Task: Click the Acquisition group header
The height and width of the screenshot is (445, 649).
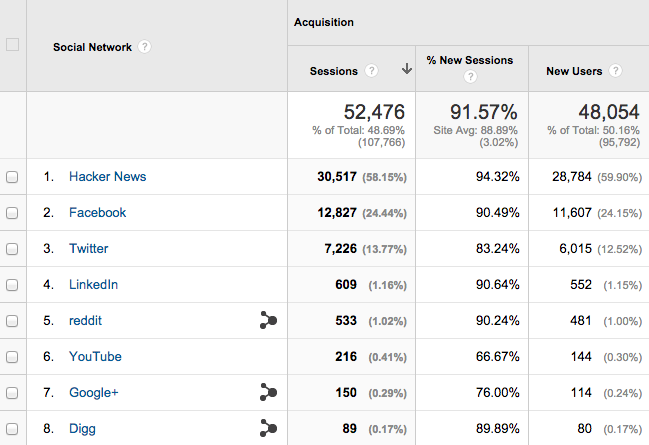Action: point(324,22)
